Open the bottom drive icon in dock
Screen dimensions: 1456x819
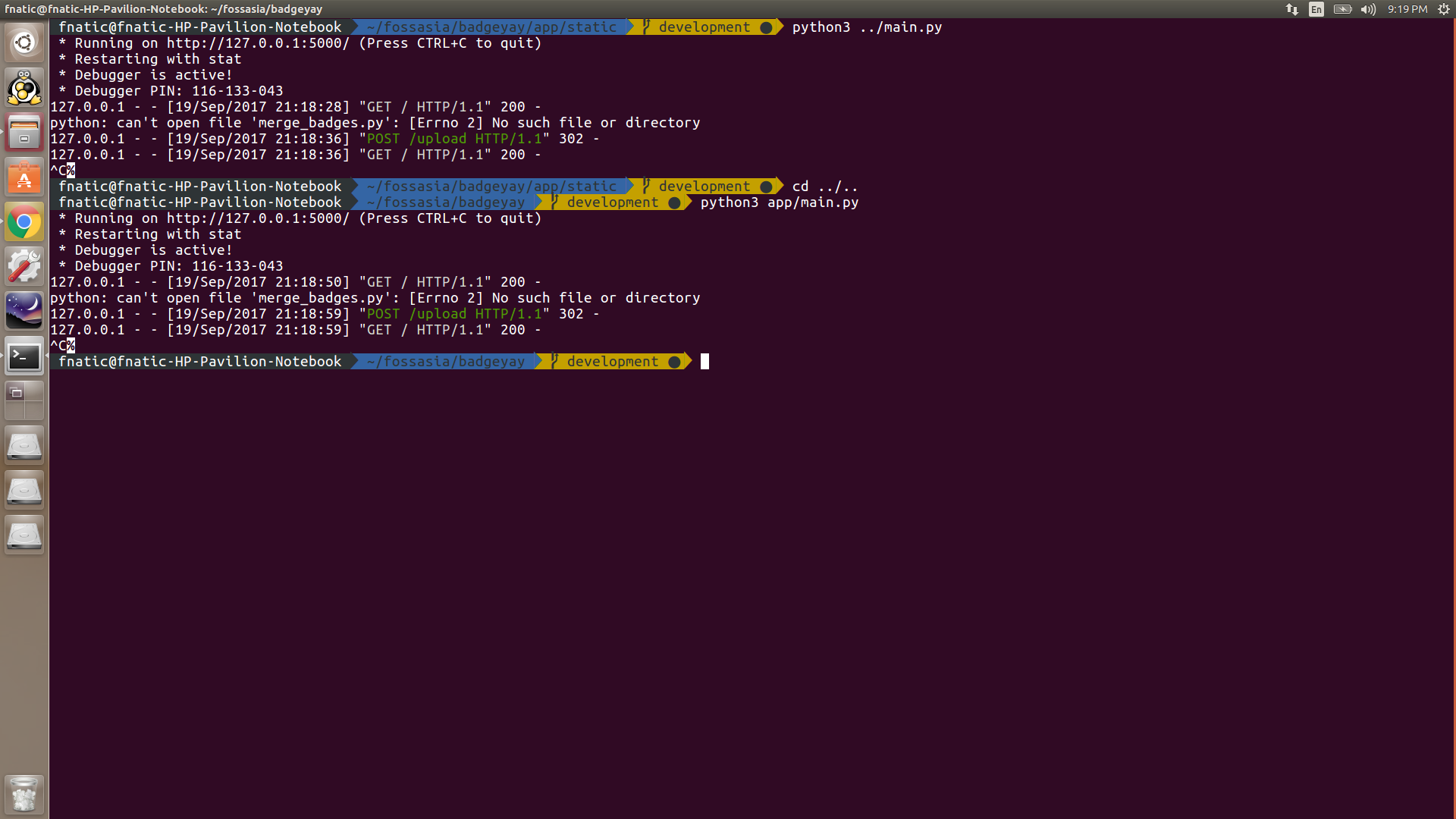[24, 535]
